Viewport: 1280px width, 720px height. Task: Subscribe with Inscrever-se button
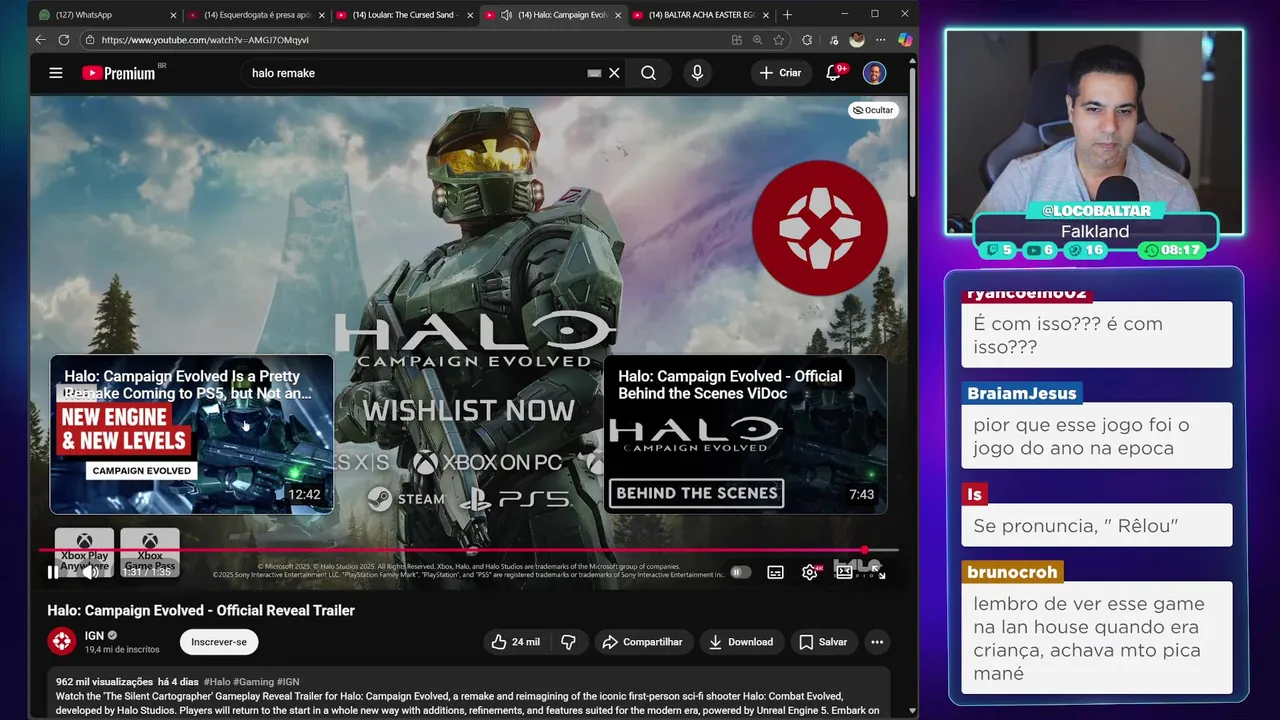point(219,642)
